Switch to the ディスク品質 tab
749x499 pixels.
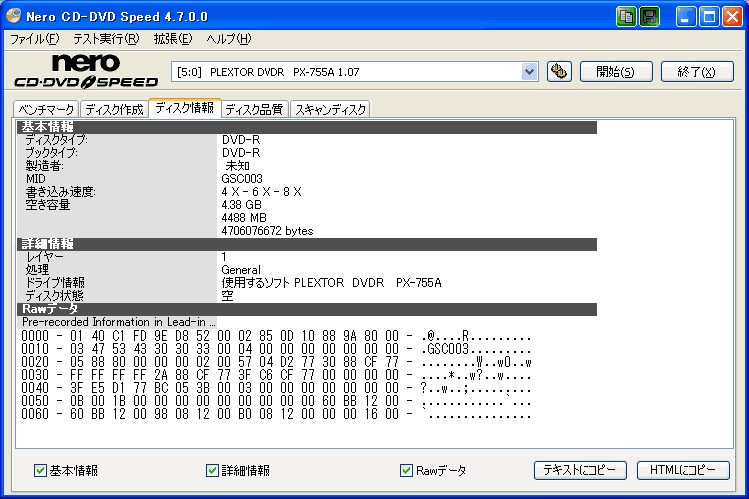click(255, 110)
